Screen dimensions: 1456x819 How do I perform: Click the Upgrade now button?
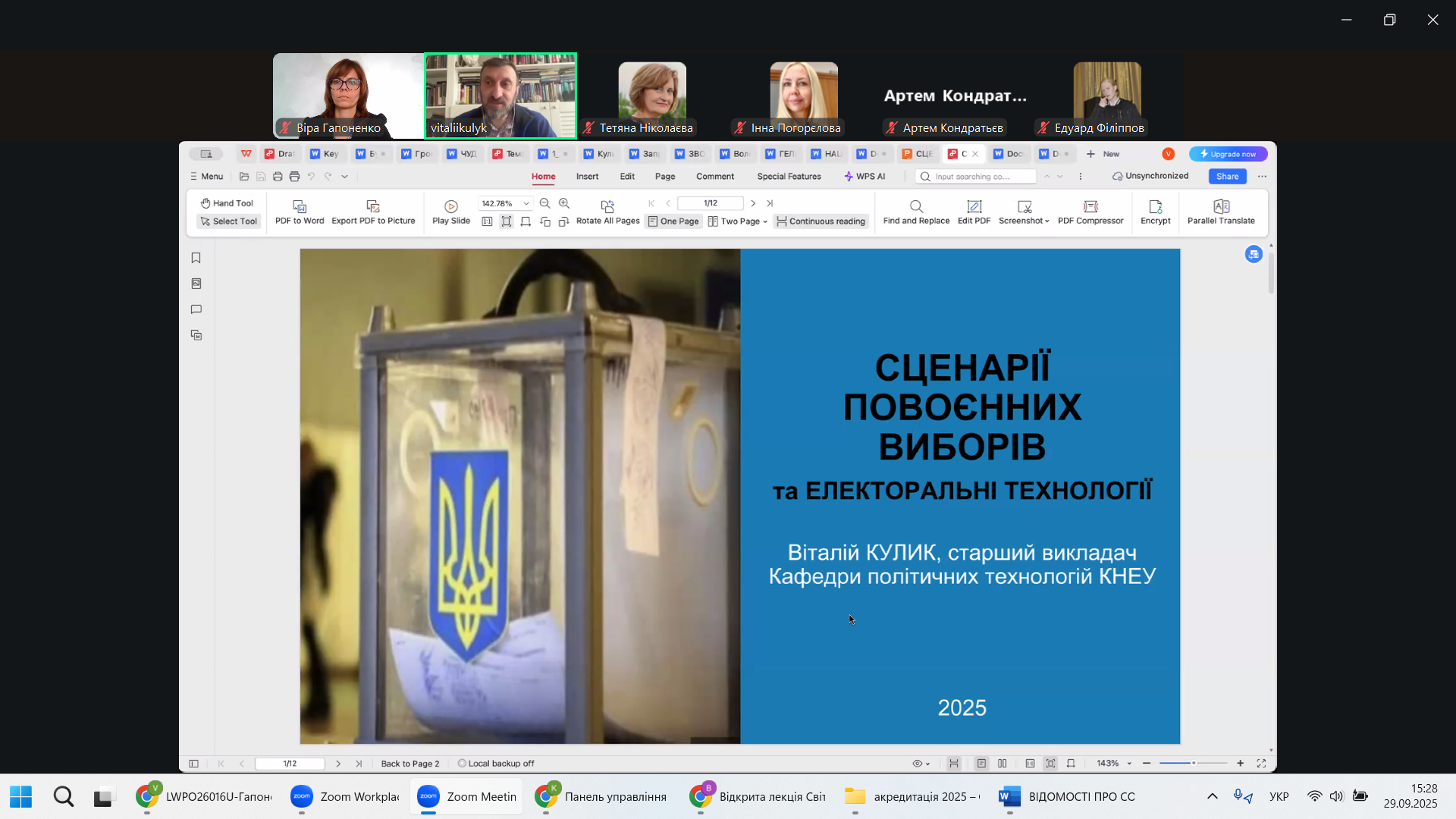(1228, 154)
